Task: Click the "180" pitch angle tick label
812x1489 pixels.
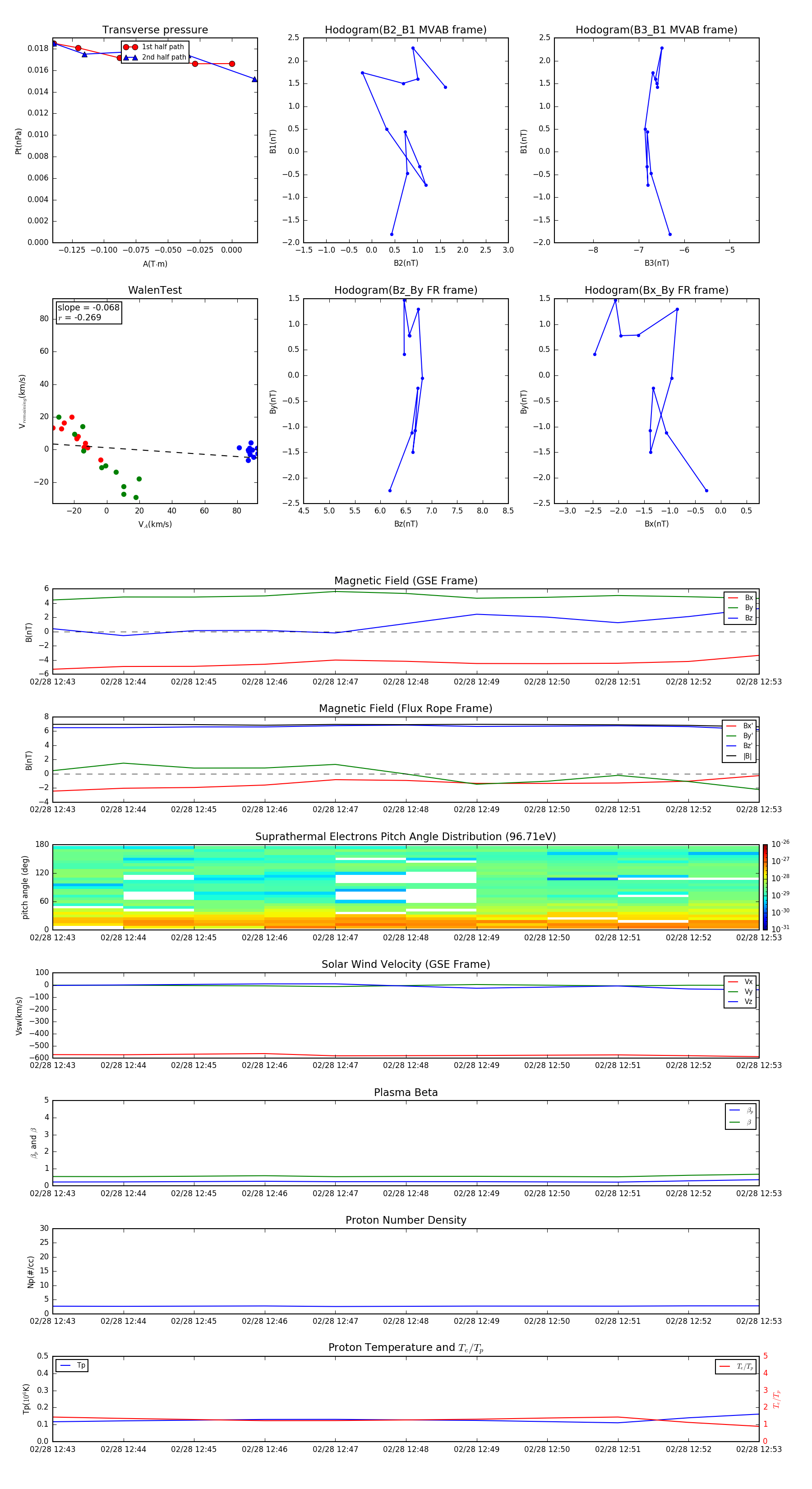Action: click(x=42, y=845)
